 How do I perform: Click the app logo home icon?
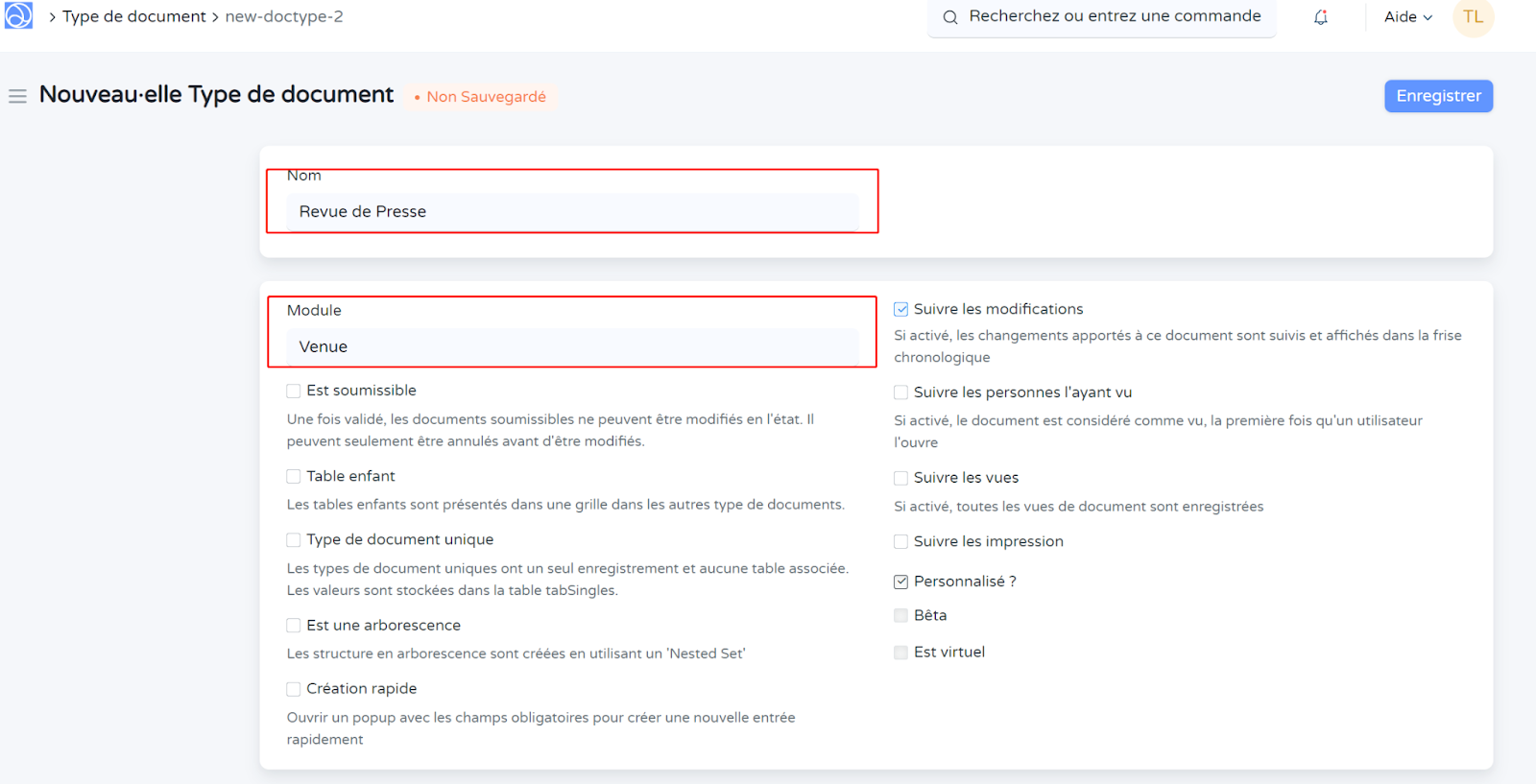tap(18, 15)
